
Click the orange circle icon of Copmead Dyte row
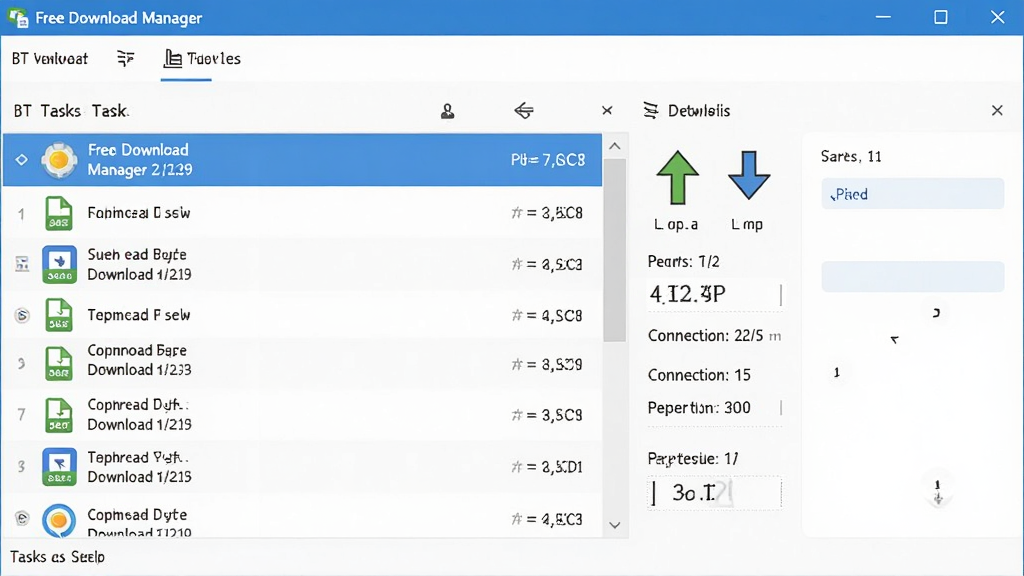(59, 520)
